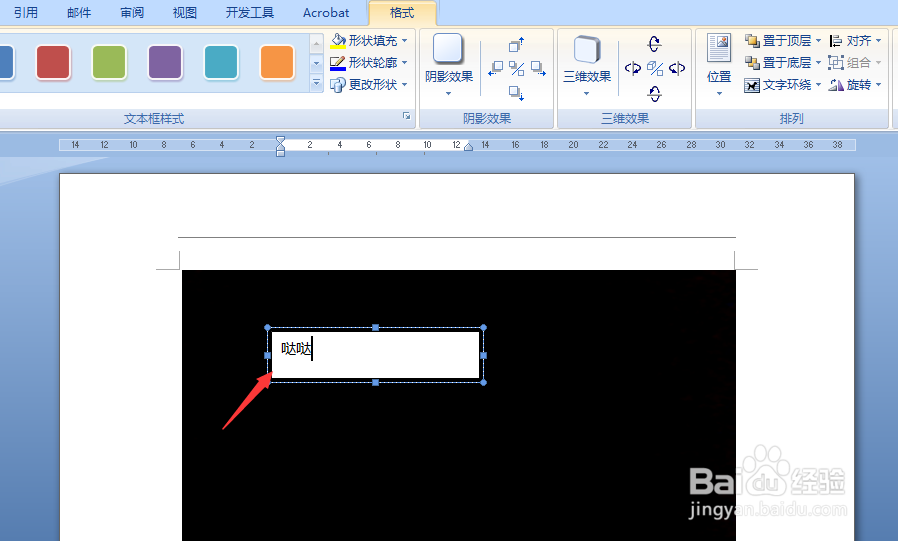This screenshot has height=541, width=898.
Task: Nudge shadow right
Action: (538, 69)
